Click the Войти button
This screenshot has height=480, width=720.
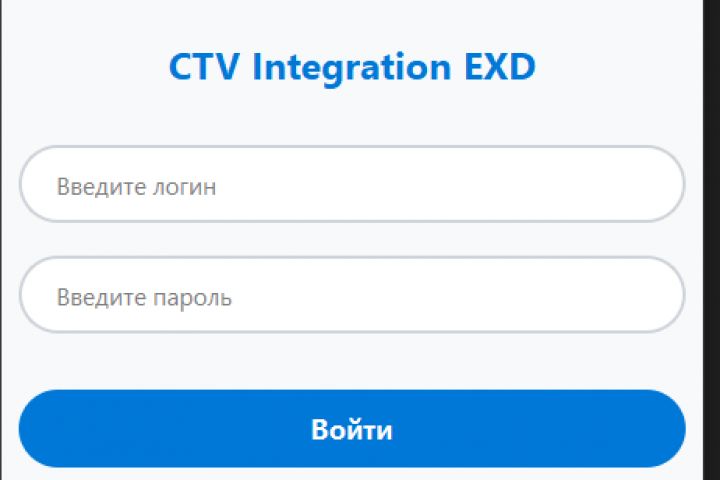click(352, 429)
